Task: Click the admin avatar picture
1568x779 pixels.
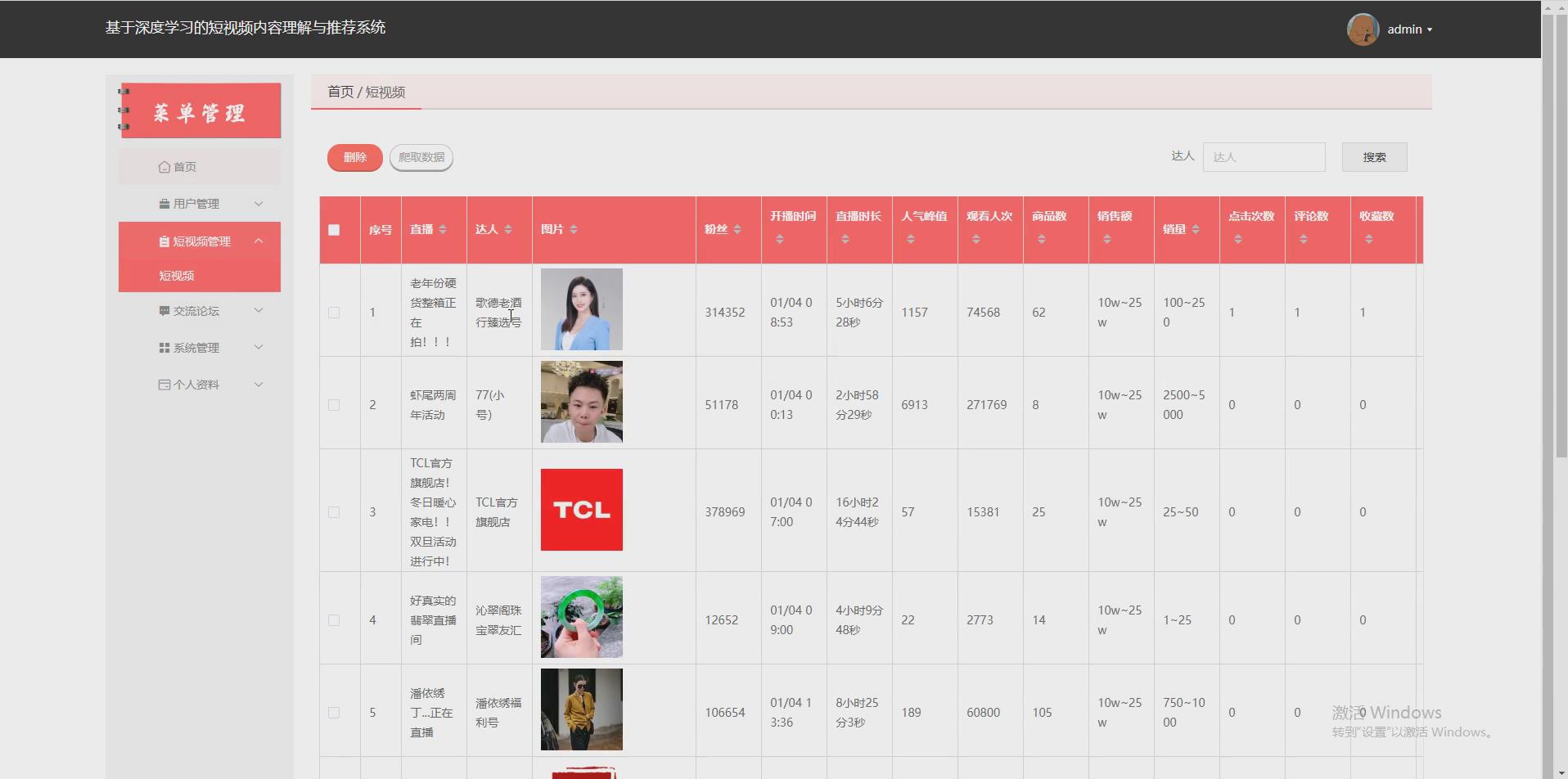Action: (x=1363, y=29)
